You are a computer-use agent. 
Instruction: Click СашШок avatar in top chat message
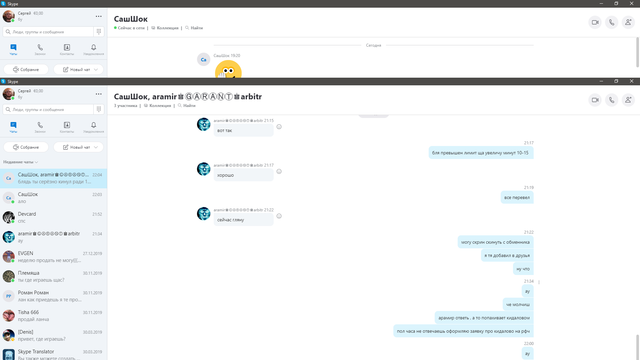click(204, 60)
